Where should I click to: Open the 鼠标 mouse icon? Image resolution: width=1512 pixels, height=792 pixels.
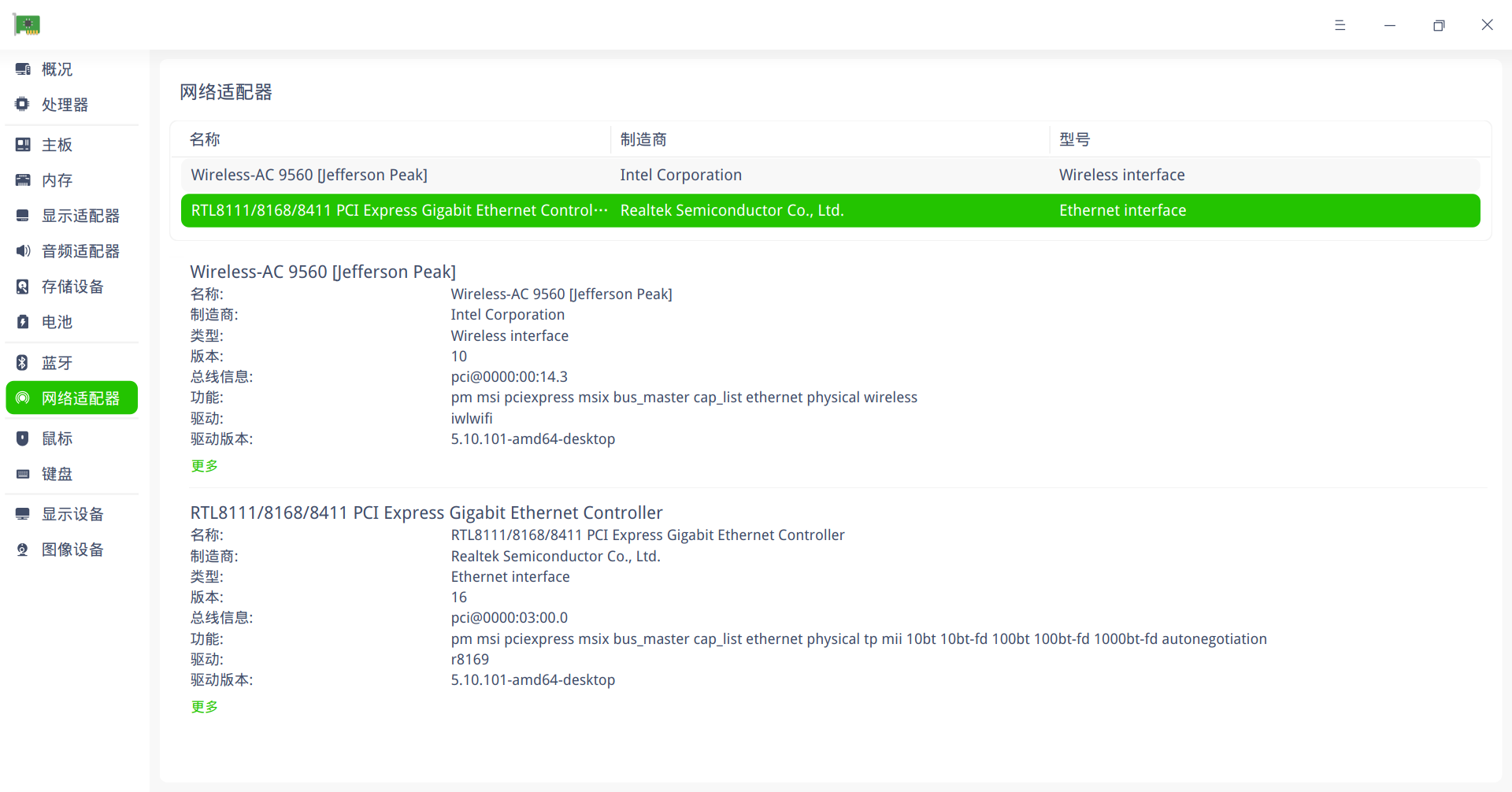pos(23,439)
